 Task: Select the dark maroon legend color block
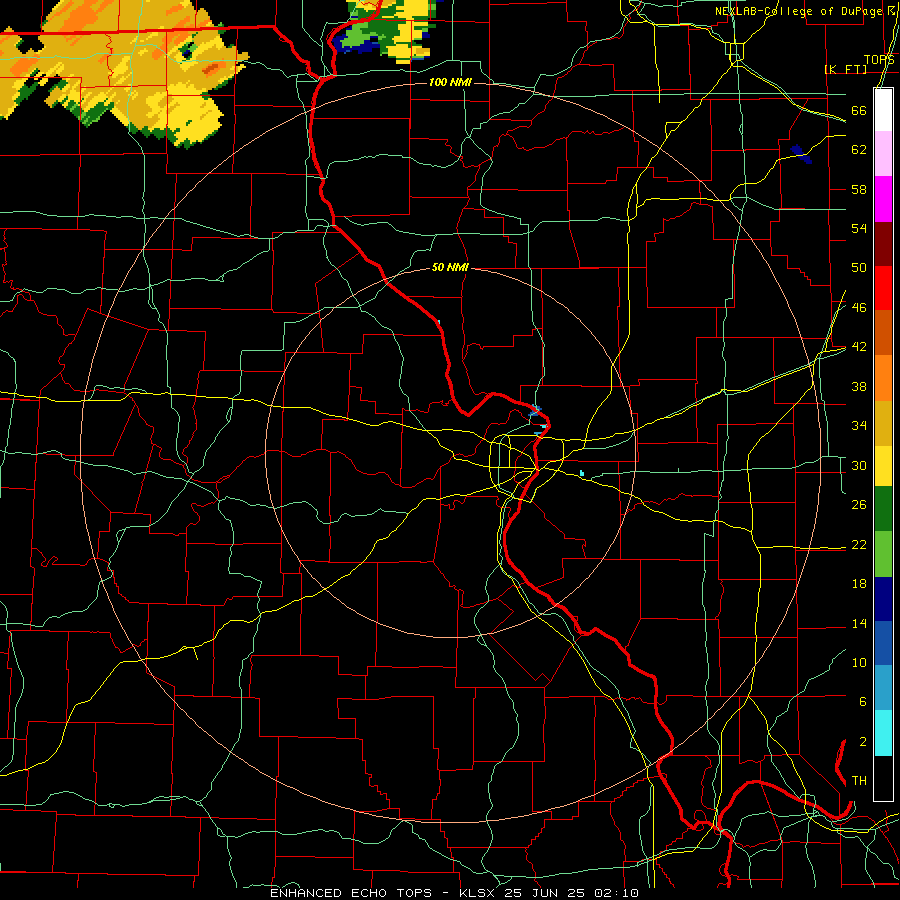883,245
